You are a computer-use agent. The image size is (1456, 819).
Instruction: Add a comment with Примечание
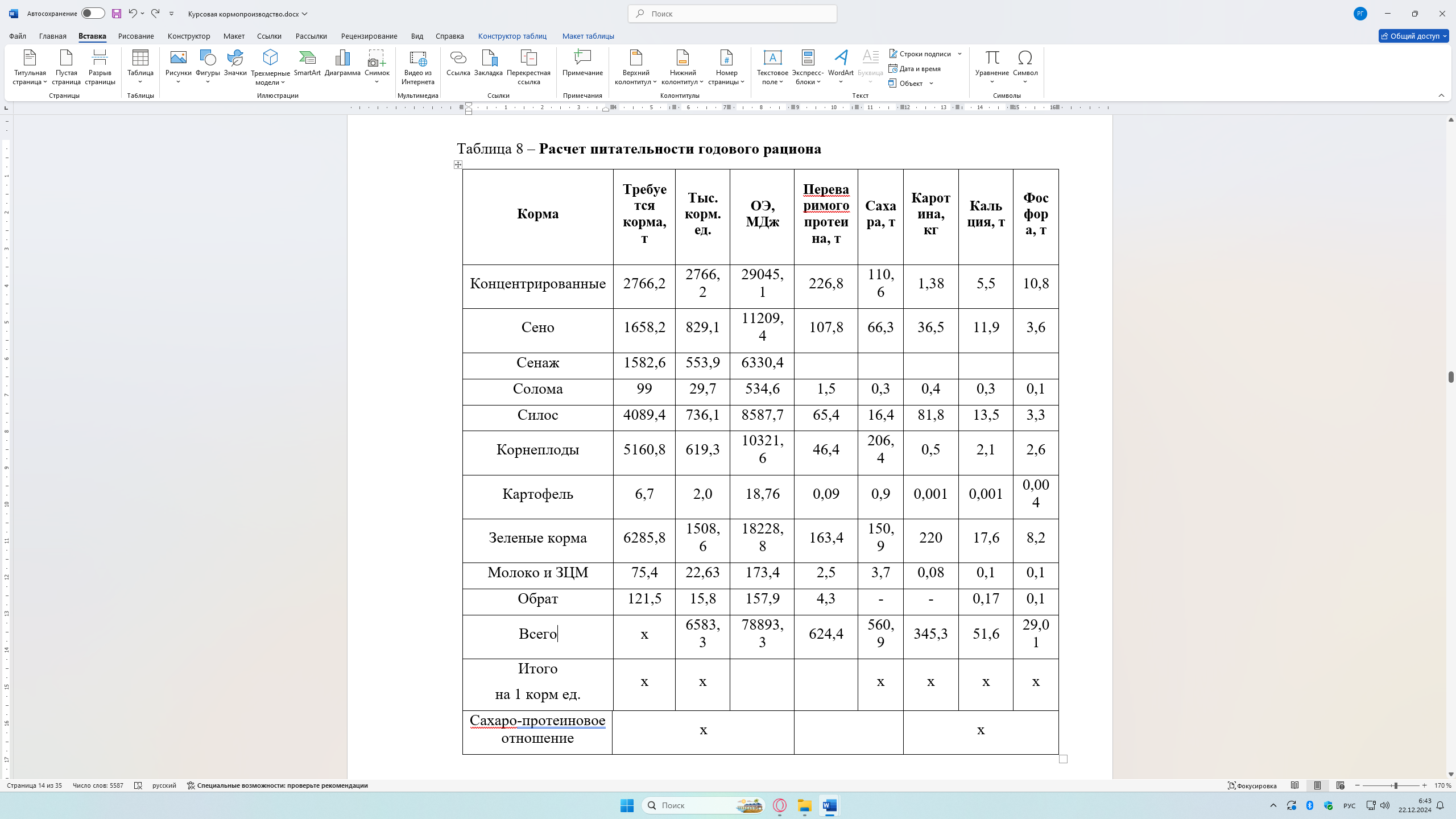coord(582,63)
